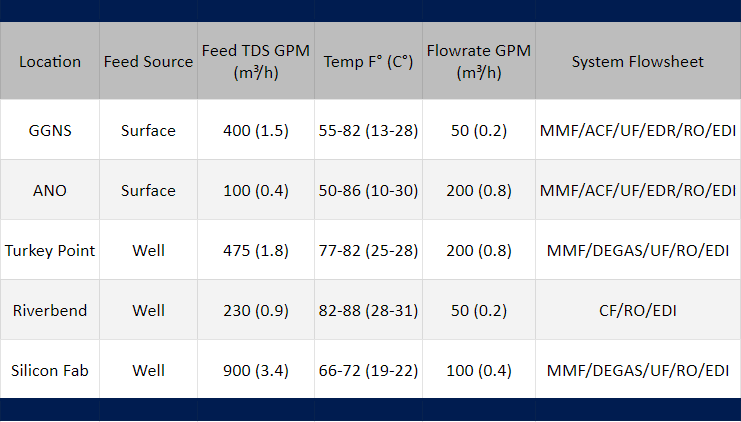Screen dimensions: 741x422
Task: Select the Riverbend location cell
Action: [50, 310]
